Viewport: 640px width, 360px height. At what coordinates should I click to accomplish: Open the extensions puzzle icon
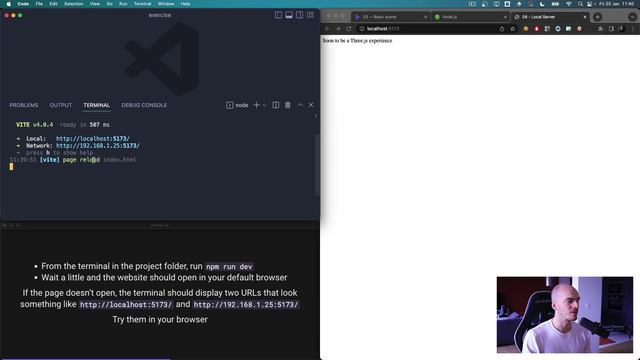[600, 29]
